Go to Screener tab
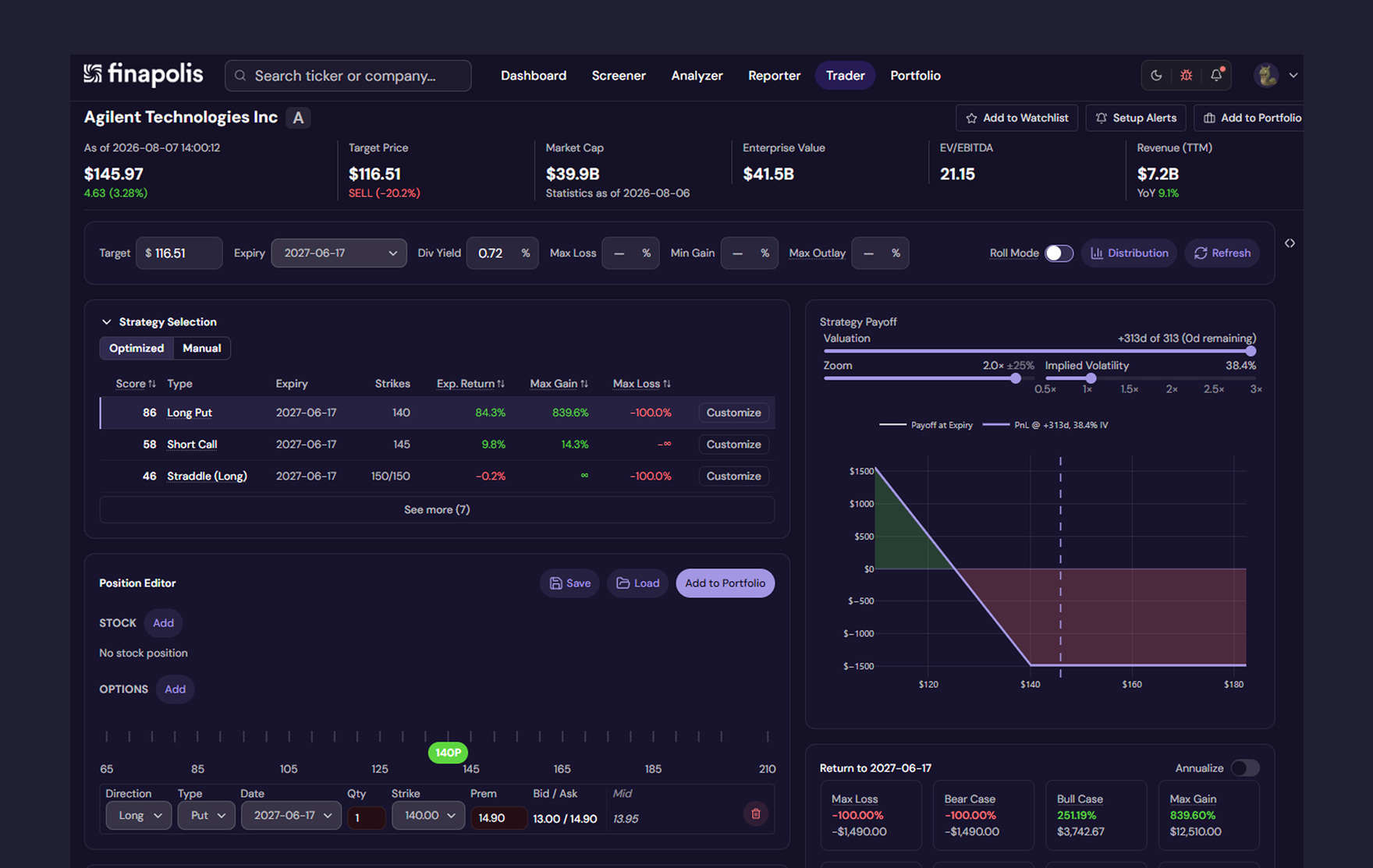The height and width of the screenshot is (868, 1373). [619, 76]
